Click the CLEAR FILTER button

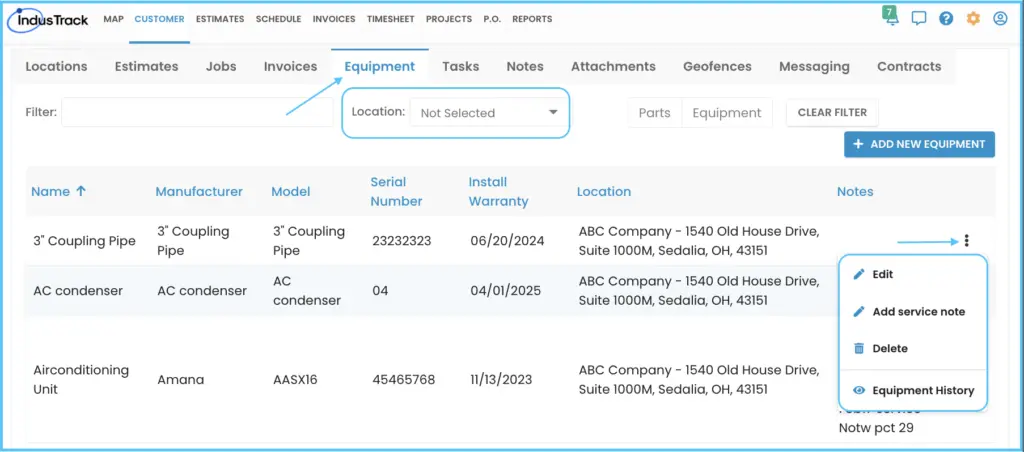(833, 112)
